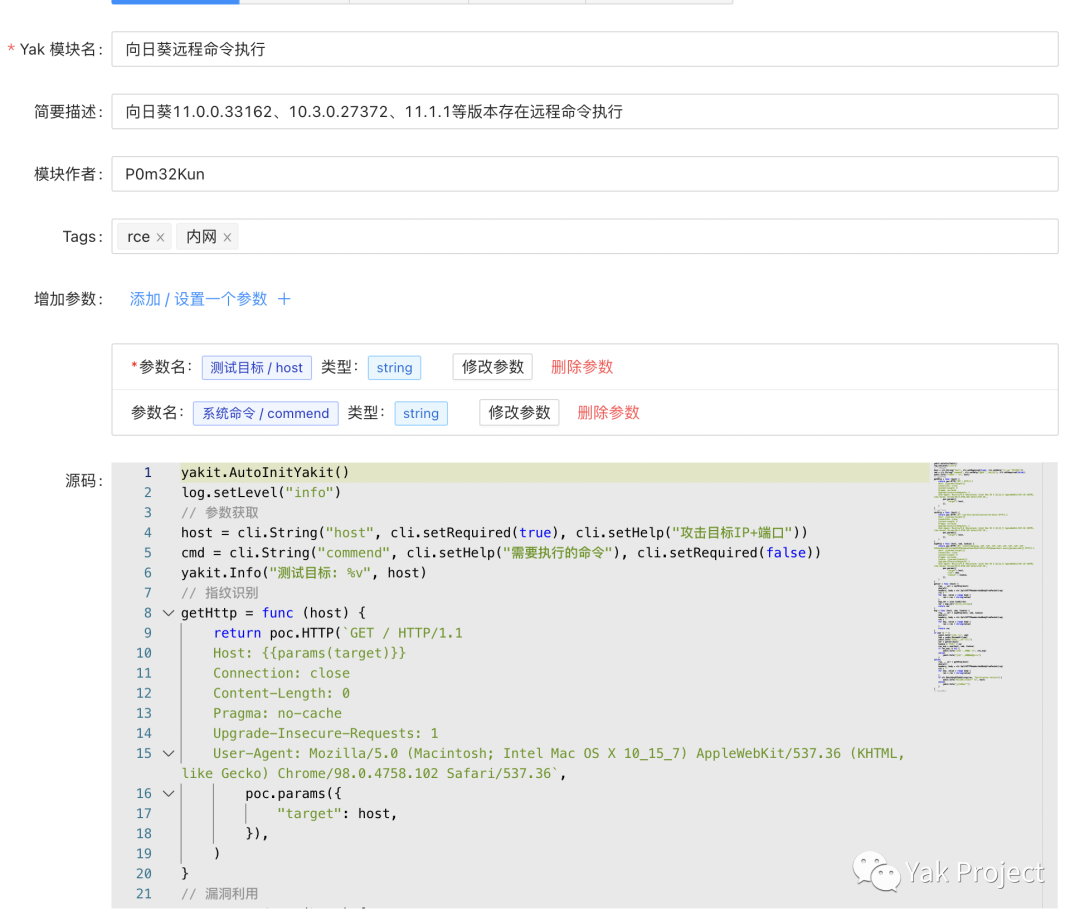Screen dimensions: 1080x924
Task: Click string type tag of host parameter
Action: [x=394, y=368]
